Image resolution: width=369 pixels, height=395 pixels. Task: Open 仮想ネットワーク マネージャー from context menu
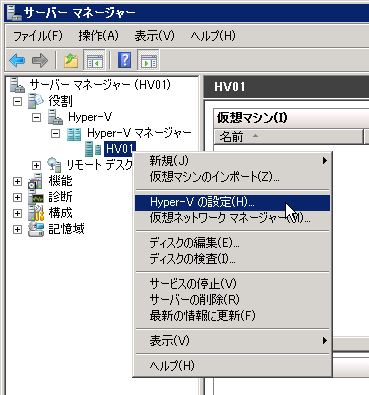(232, 218)
